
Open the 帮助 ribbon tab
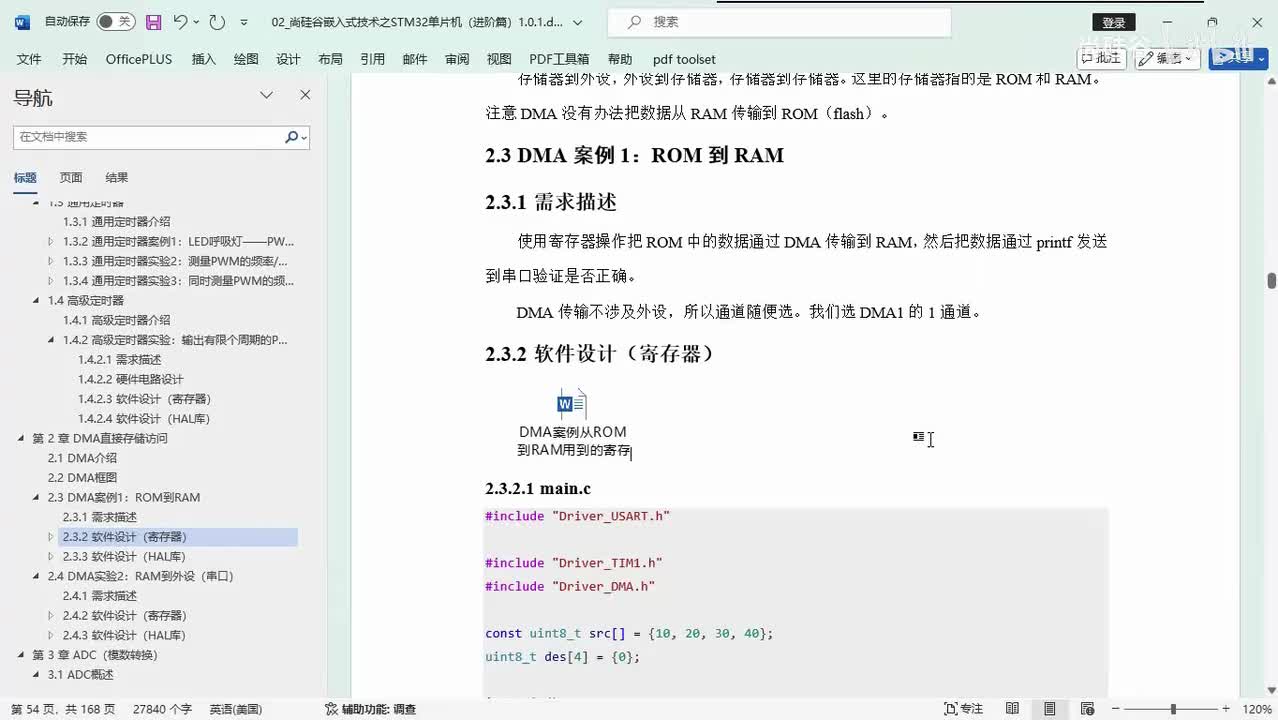click(x=620, y=59)
